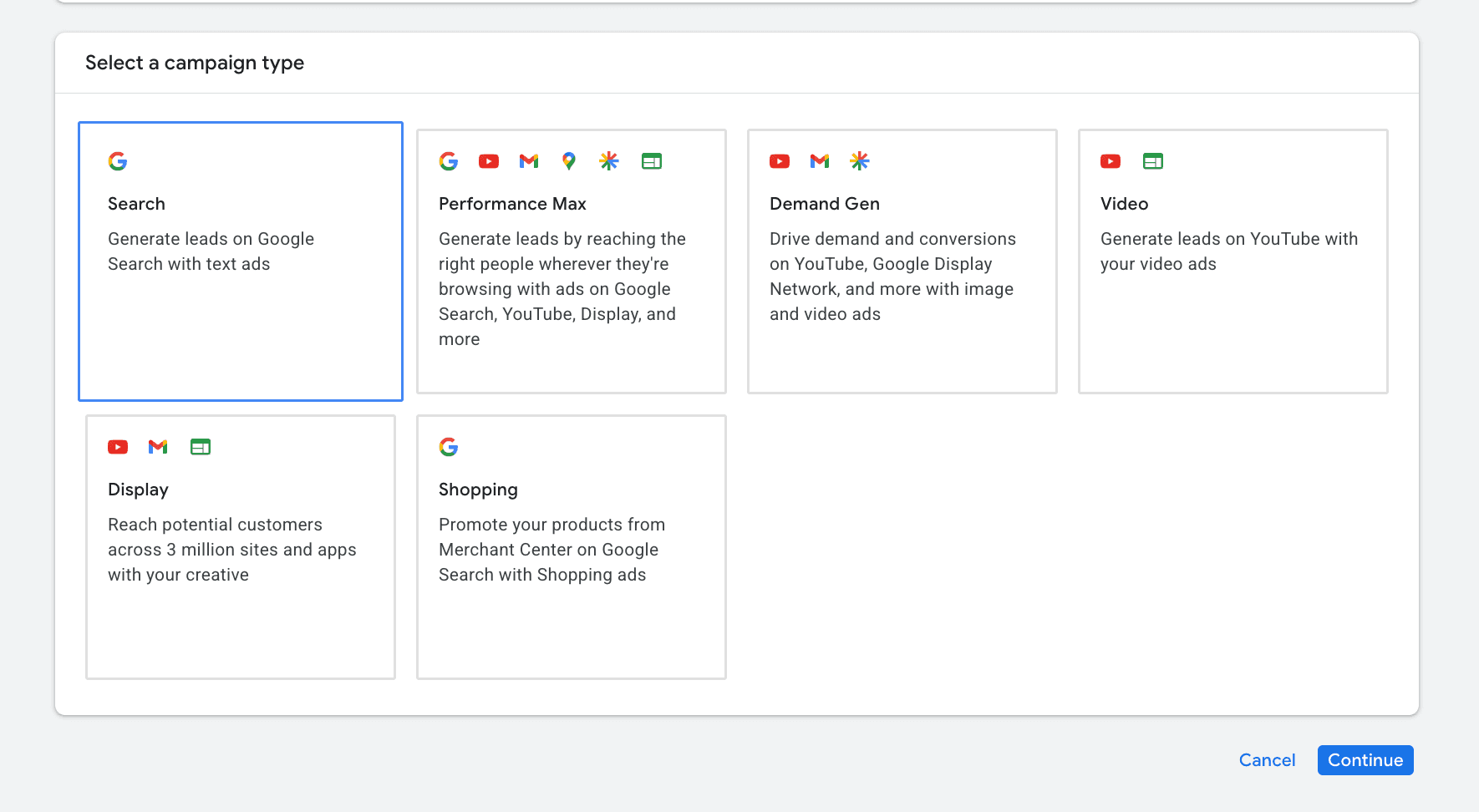This screenshot has height=812, width=1479.
Task: Click YouTube icon in Performance Max card
Action: 489,161
